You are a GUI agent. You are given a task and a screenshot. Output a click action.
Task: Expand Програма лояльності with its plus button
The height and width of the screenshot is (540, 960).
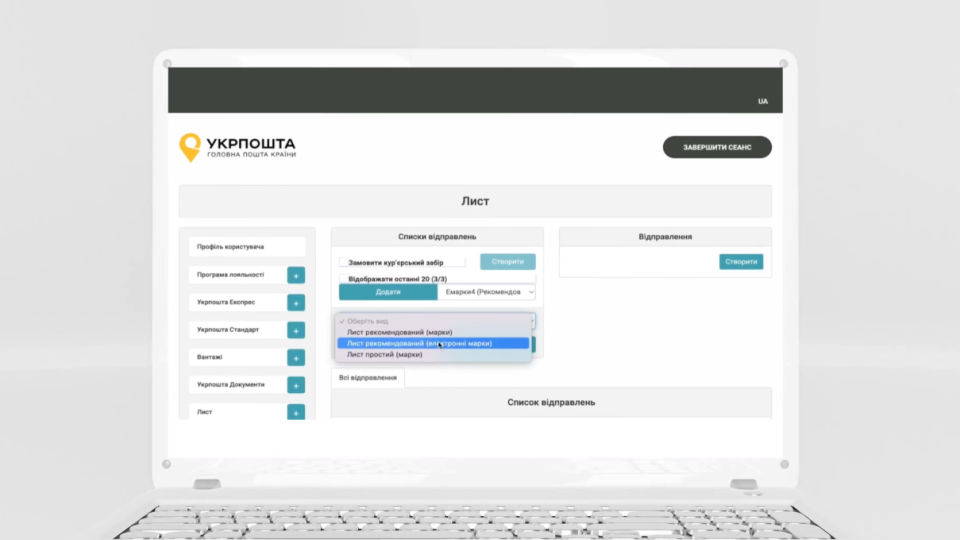point(296,276)
